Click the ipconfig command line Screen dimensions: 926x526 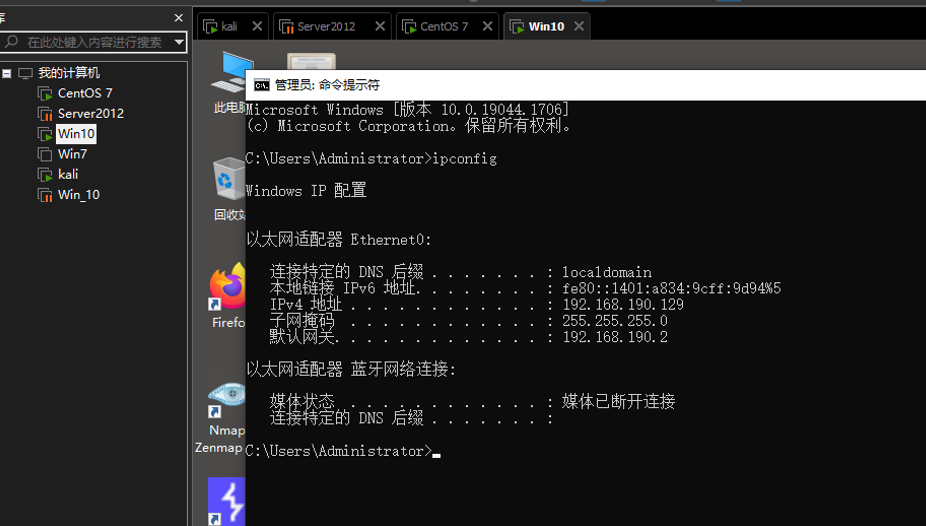click(371, 159)
